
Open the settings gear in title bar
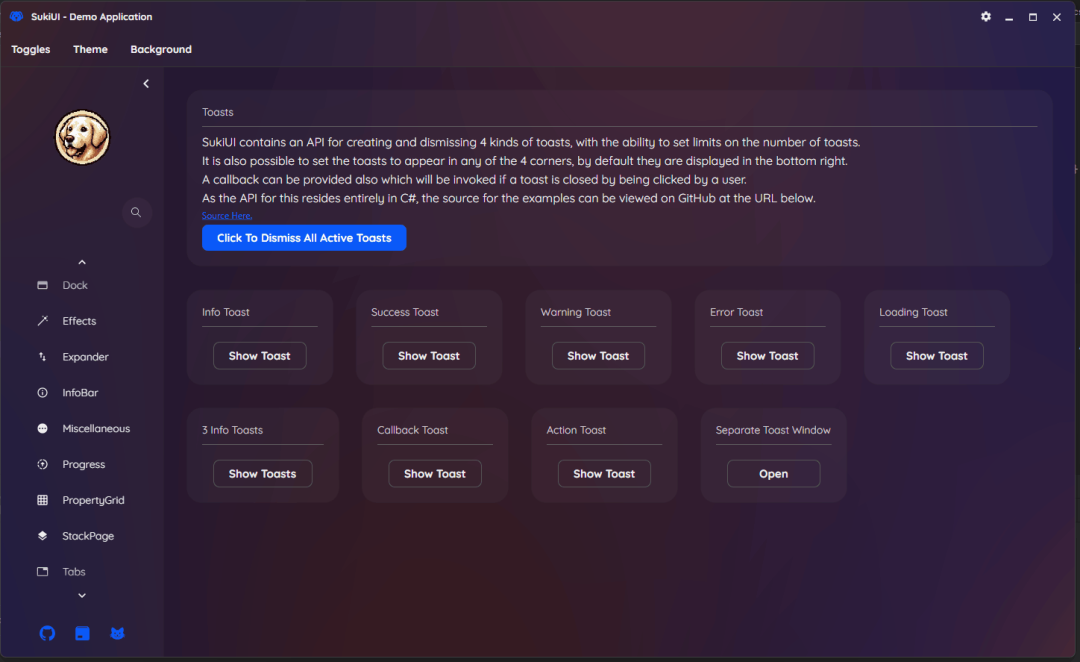click(x=986, y=17)
